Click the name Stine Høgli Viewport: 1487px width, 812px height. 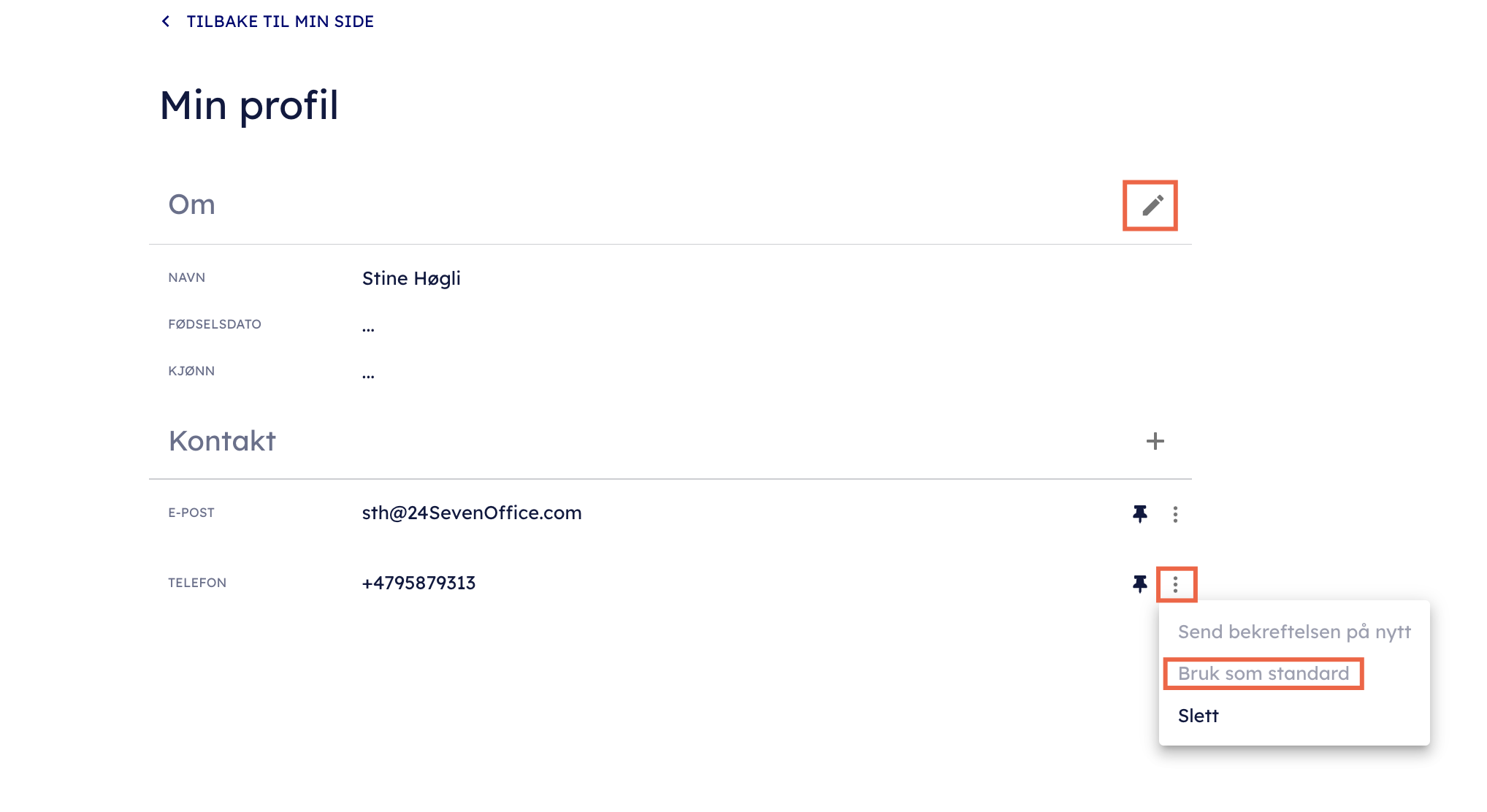click(411, 278)
